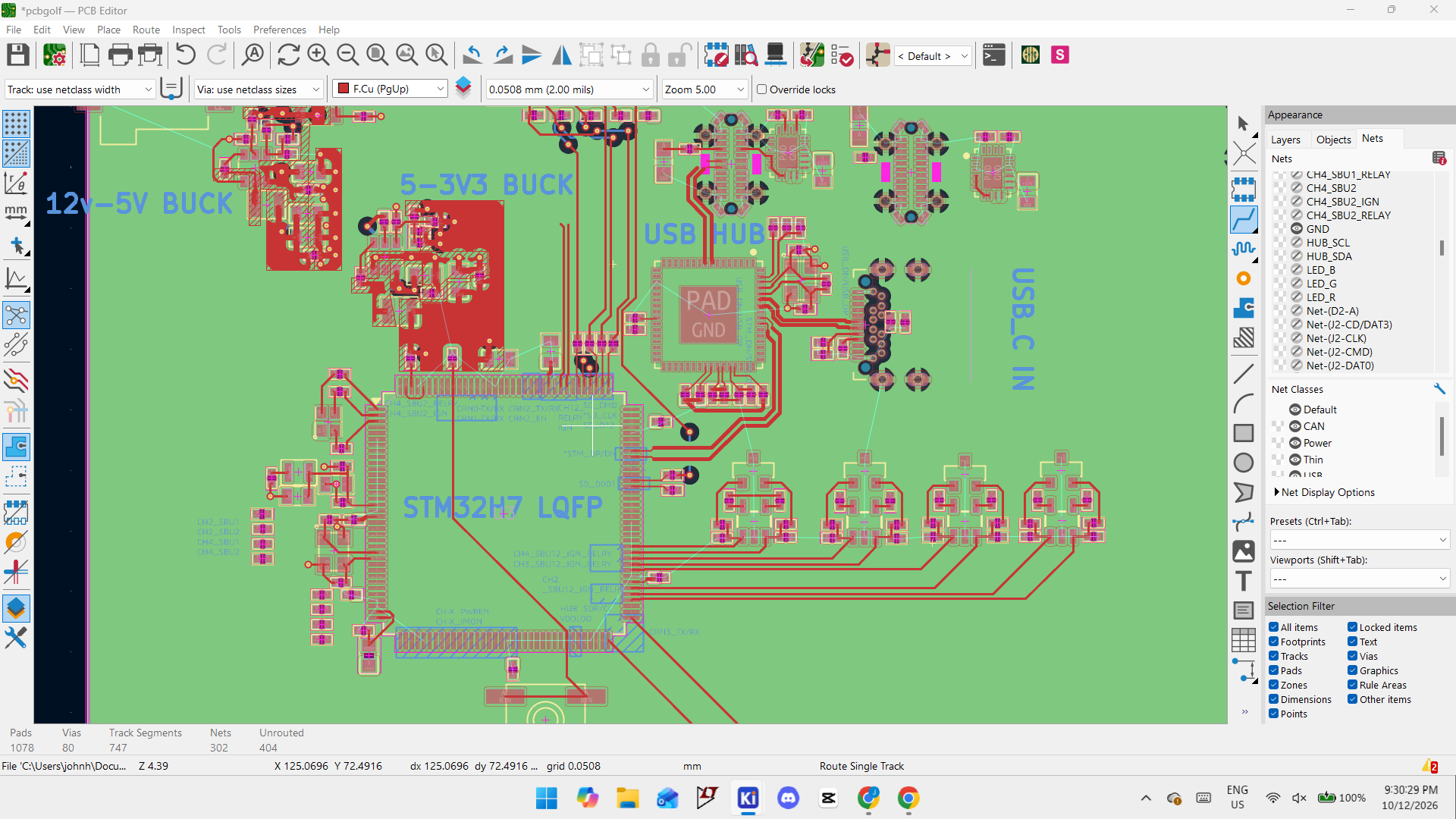Open grid size dropdown

(x=569, y=89)
